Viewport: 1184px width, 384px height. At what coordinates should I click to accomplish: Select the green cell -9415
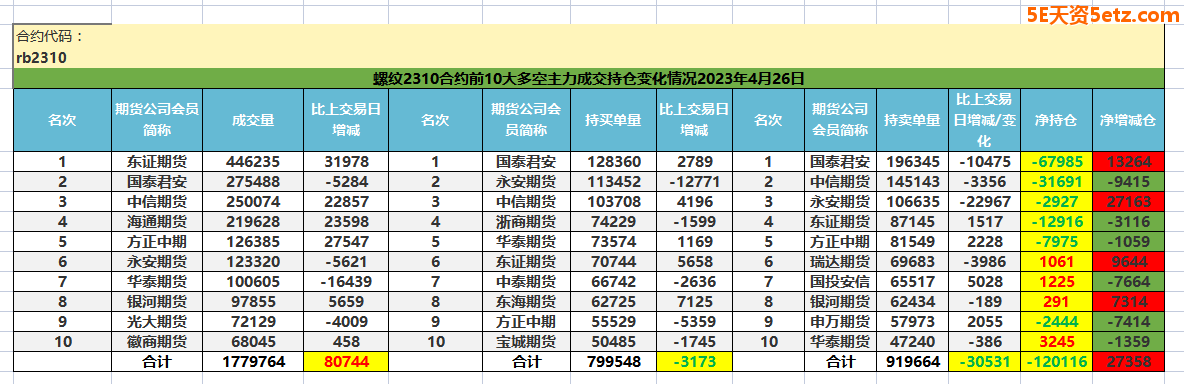[x=1129, y=181]
